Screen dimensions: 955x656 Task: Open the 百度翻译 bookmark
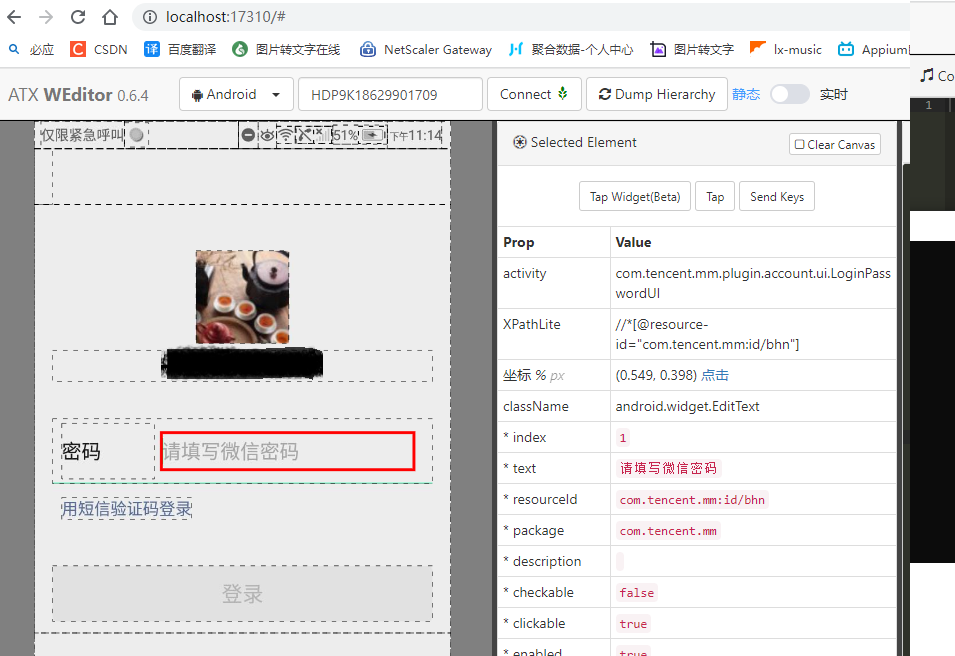tap(180, 49)
